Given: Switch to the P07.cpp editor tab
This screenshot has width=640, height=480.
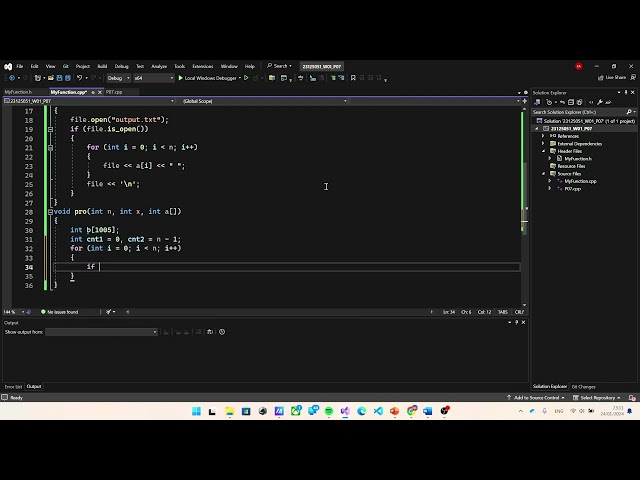Looking at the screenshot, I should (114, 92).
